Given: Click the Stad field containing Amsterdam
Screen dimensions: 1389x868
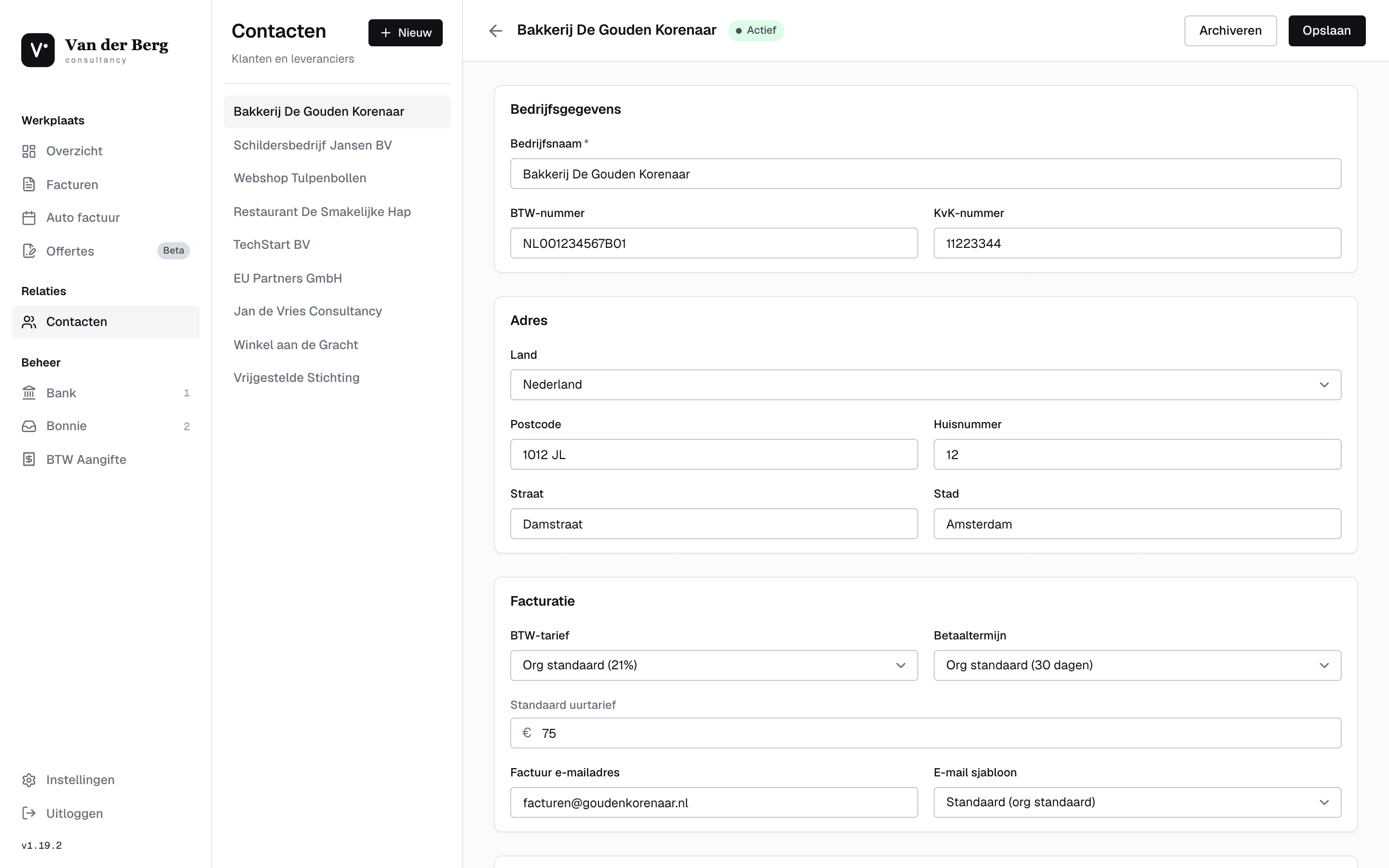Looking at the screenshot, I should pyautogui.click(x=1137, y=524).
